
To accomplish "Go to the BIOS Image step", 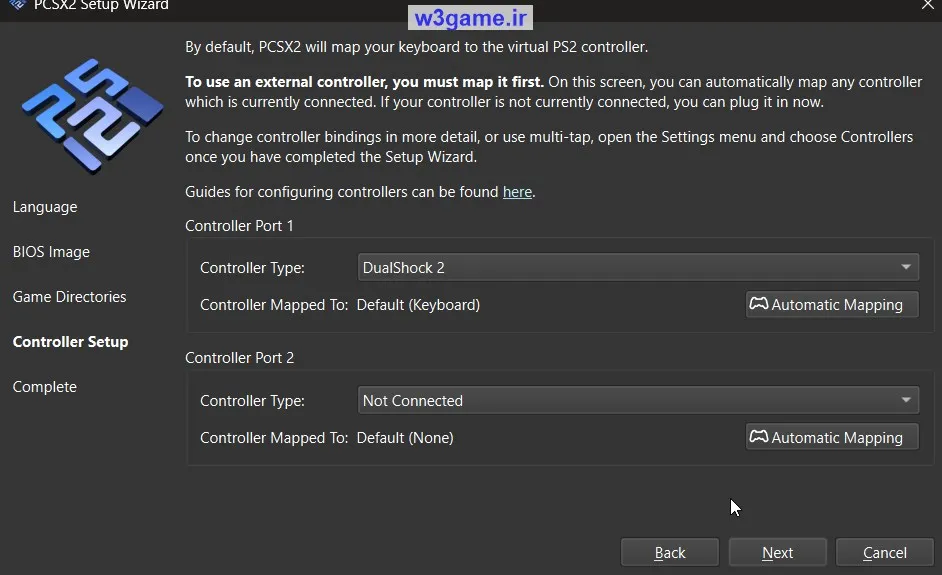I will click(x=51, y=252).
